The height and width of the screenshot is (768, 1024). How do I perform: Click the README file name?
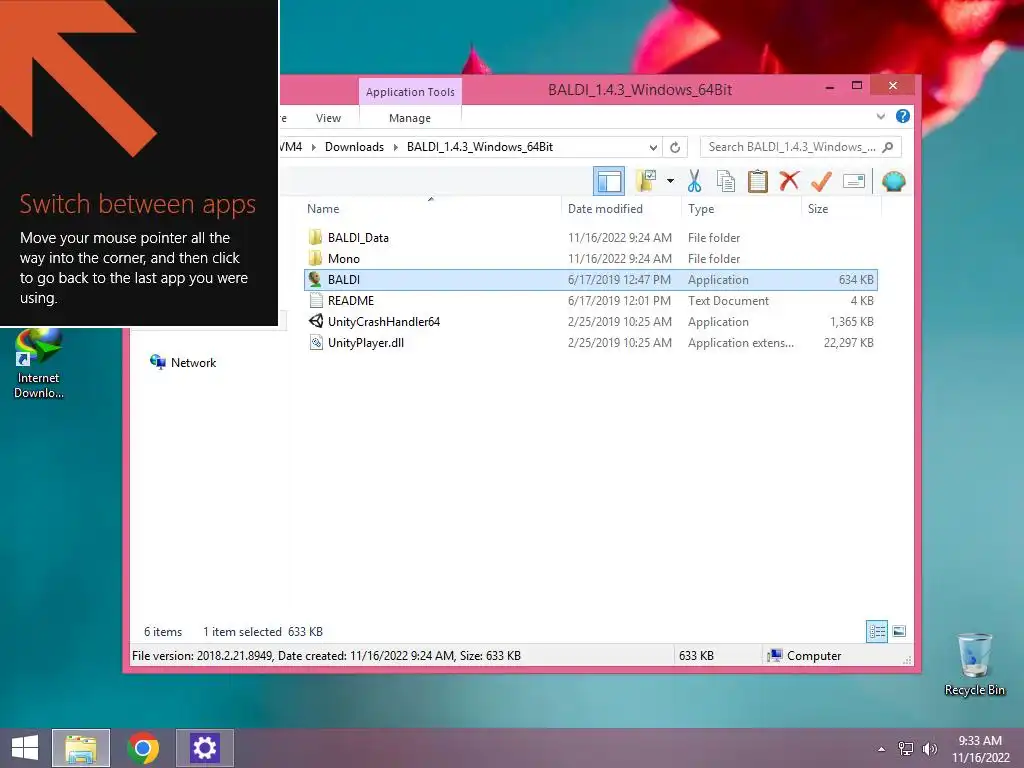tap(351, 300)
